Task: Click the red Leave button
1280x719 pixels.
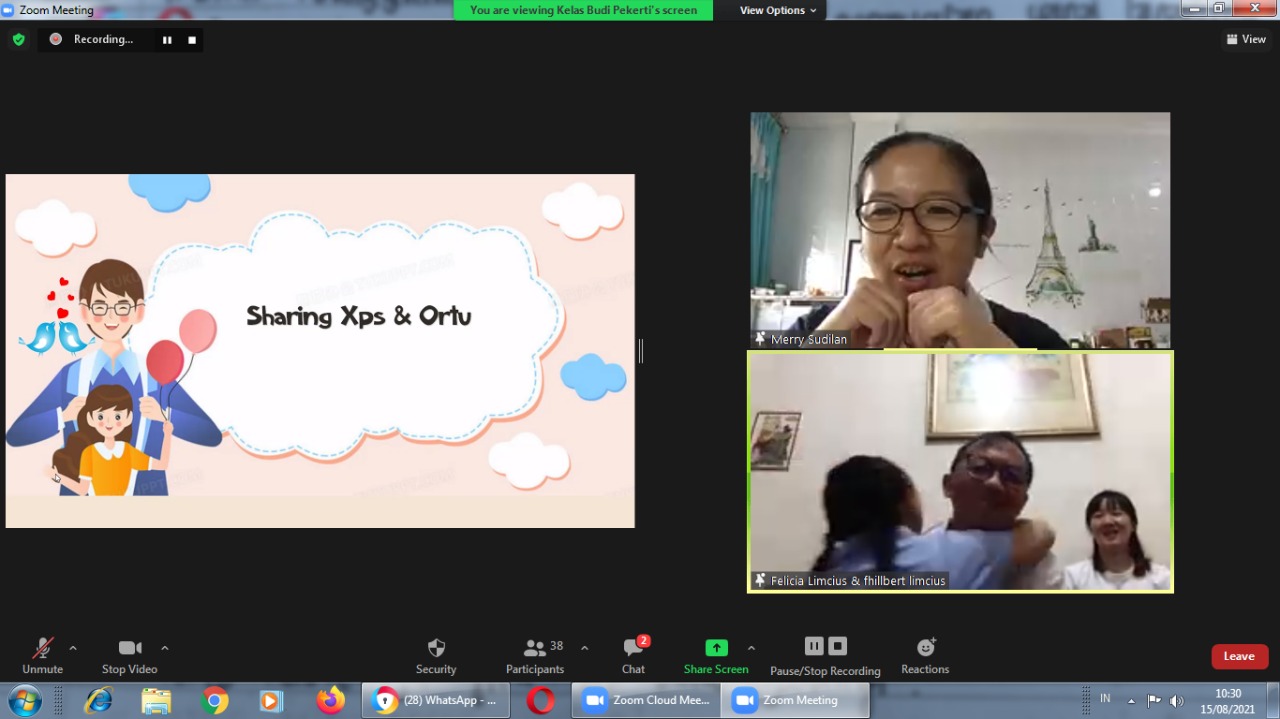Action: (x=1239, y=656)
